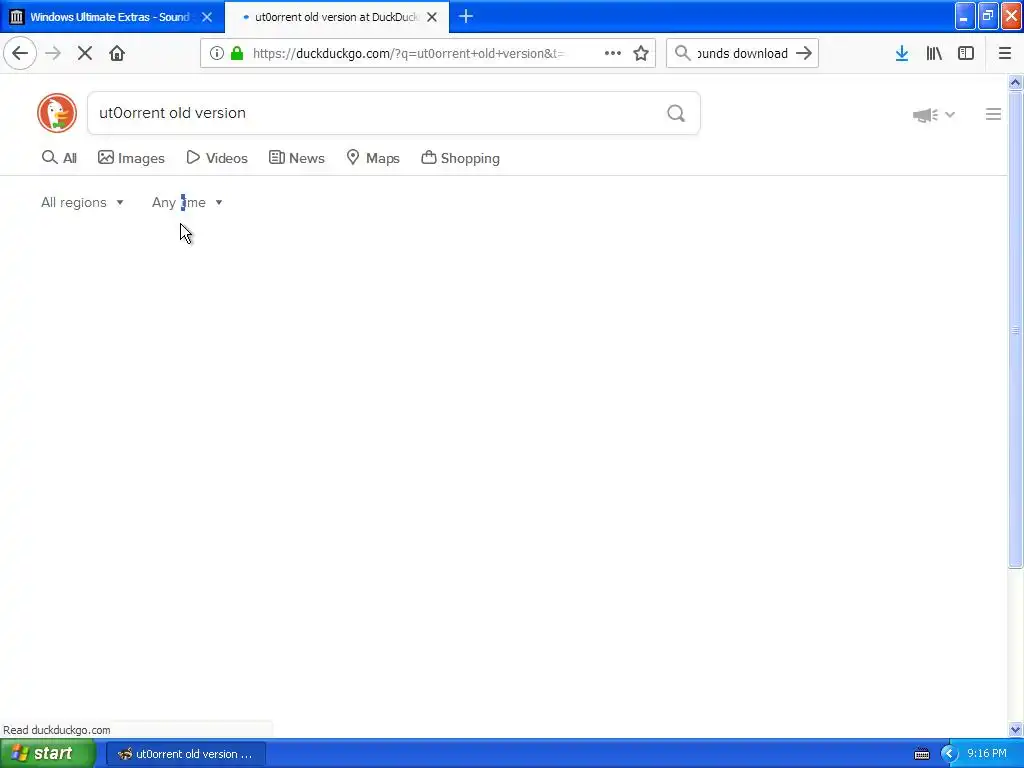
Task: Switch to the Windows Ultimate Extras tab
Action: pos(109,17)
